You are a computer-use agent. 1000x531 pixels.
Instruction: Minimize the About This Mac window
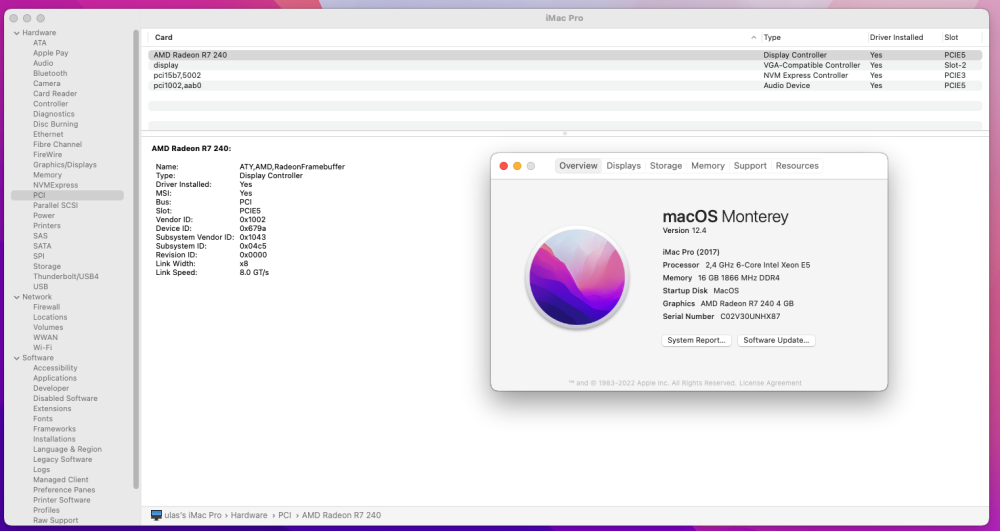click(517, 166)
